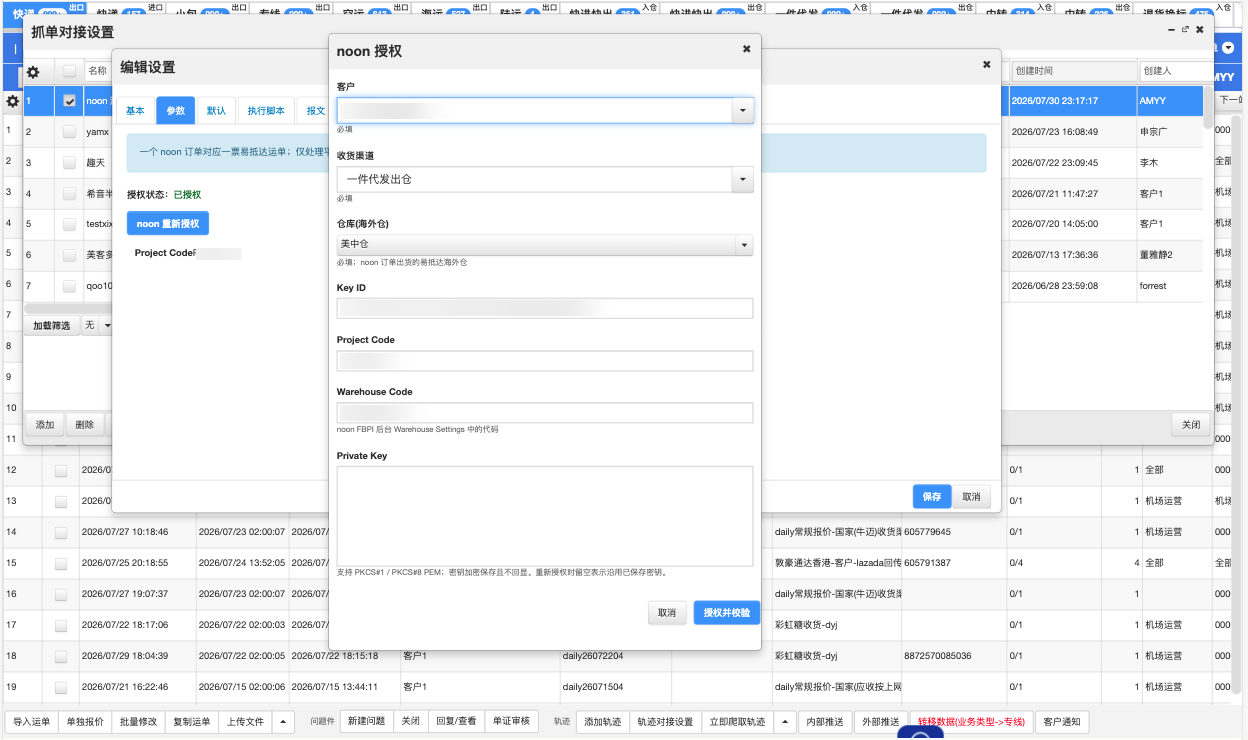Click 保存 in the 编辑设置 dialog

(x=932, y=496)
